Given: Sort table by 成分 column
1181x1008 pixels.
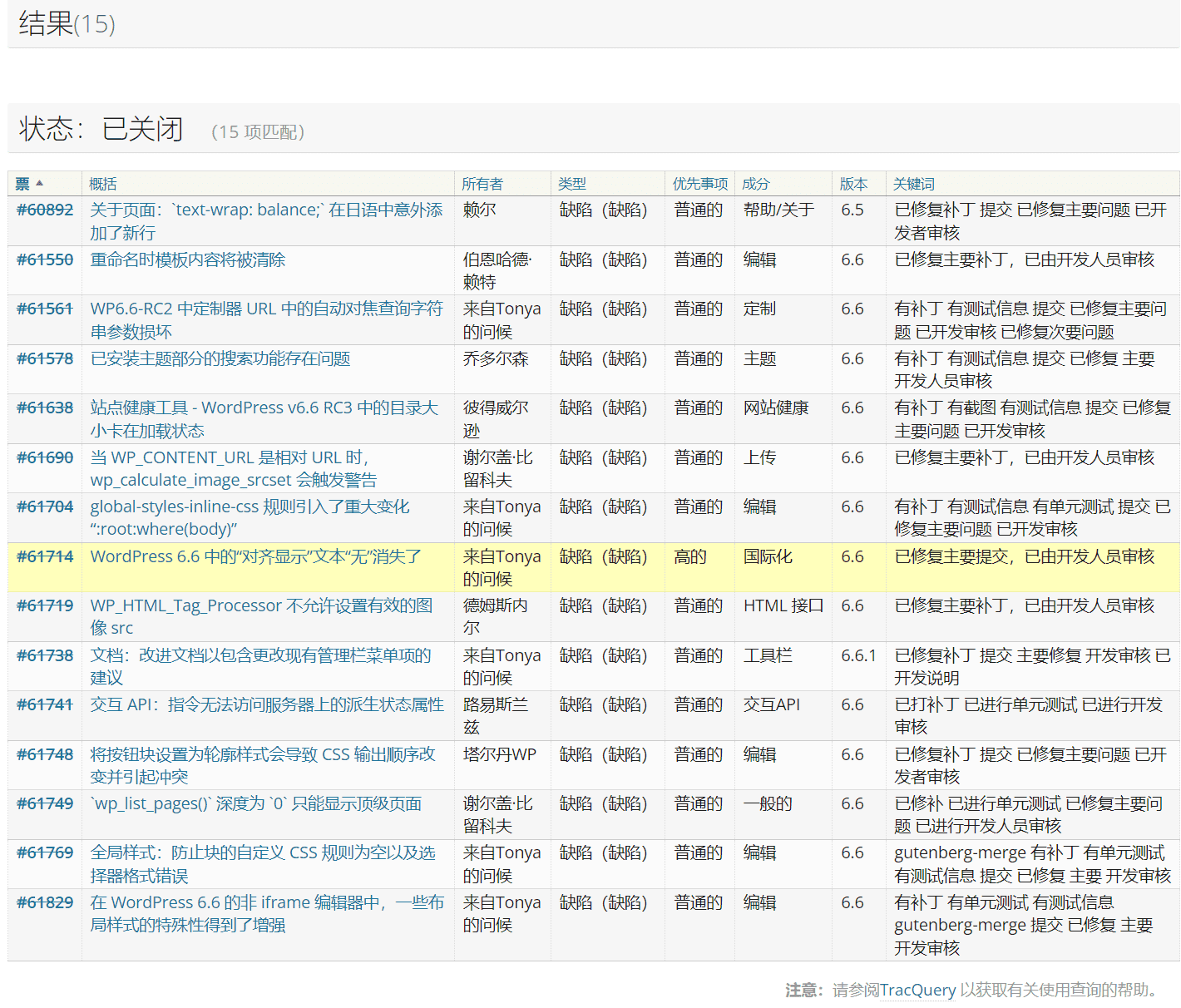Looking at the screenshot, I should 756,184.
